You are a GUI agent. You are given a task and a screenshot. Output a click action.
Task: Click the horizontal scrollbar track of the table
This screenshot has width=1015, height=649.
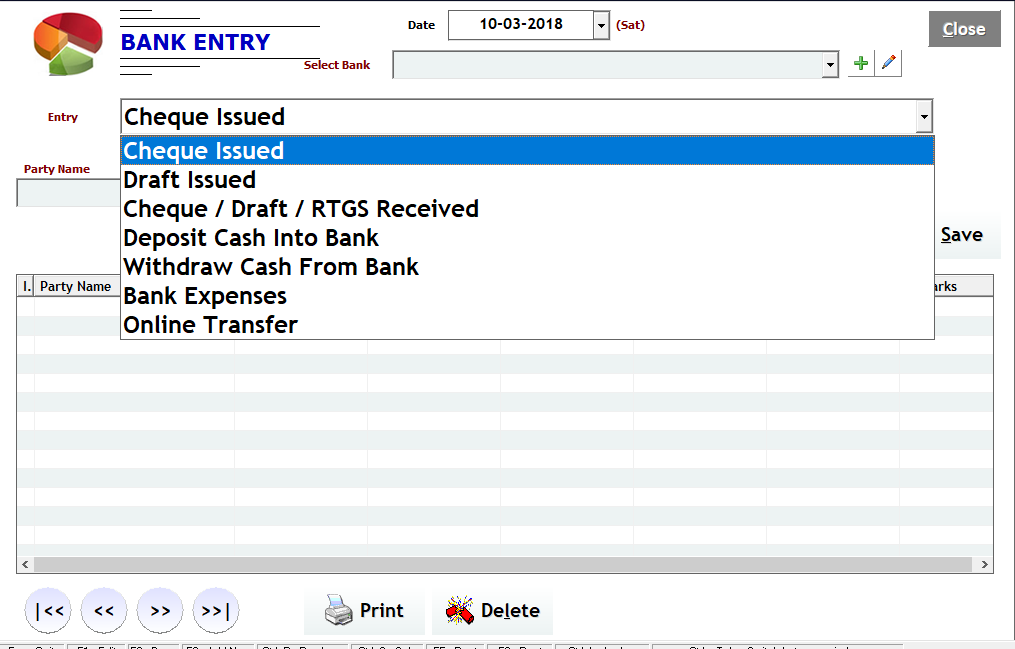click(x=503, y=564)
